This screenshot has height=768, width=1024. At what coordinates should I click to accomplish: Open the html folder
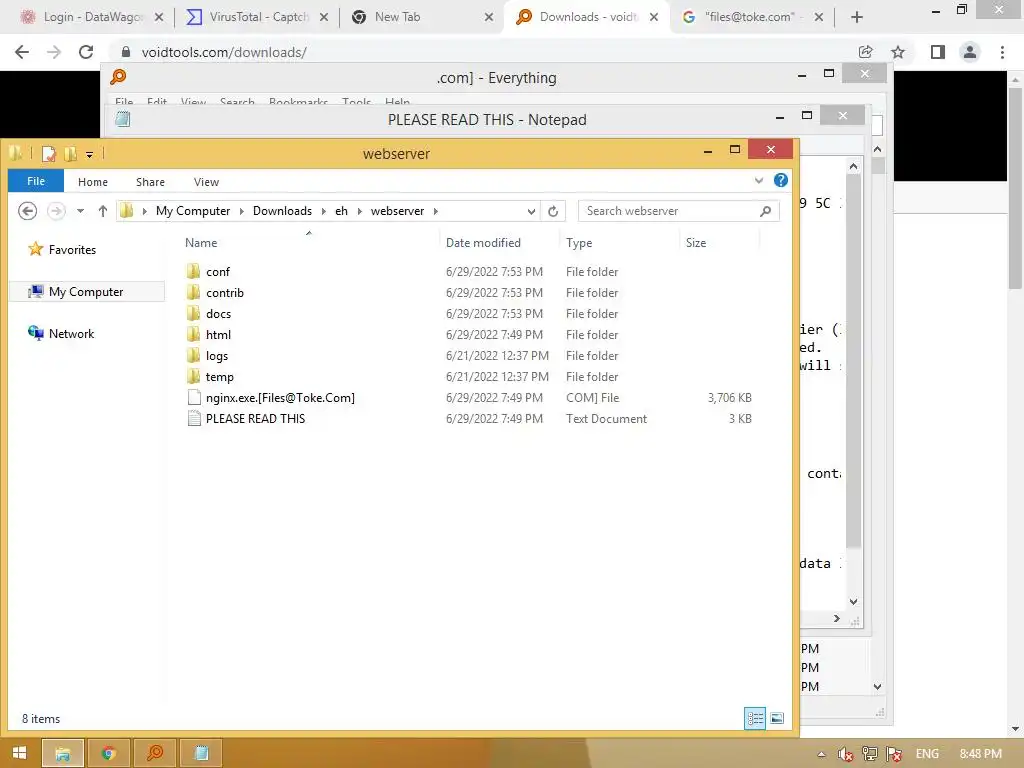point(218,334)
